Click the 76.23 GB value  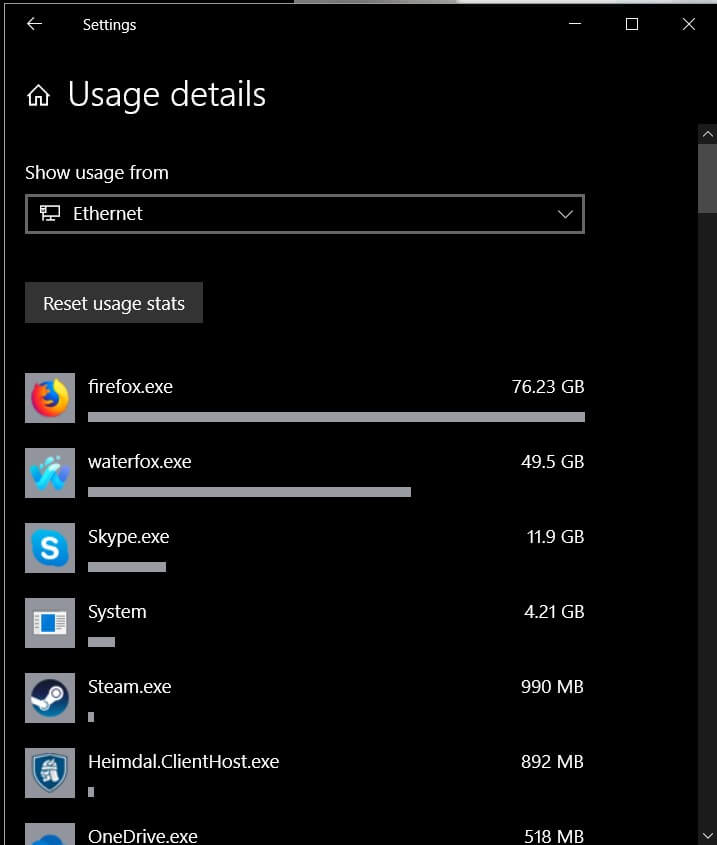548,386
